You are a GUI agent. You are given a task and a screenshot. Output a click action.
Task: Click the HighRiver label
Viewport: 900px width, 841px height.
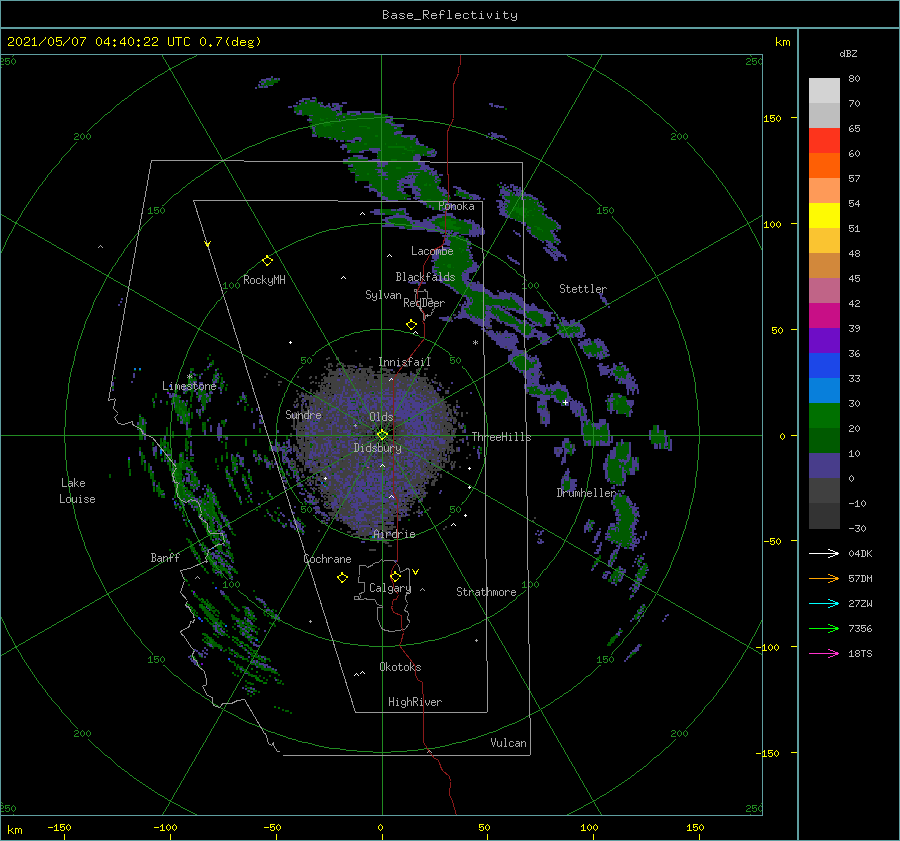pos(415,702)
